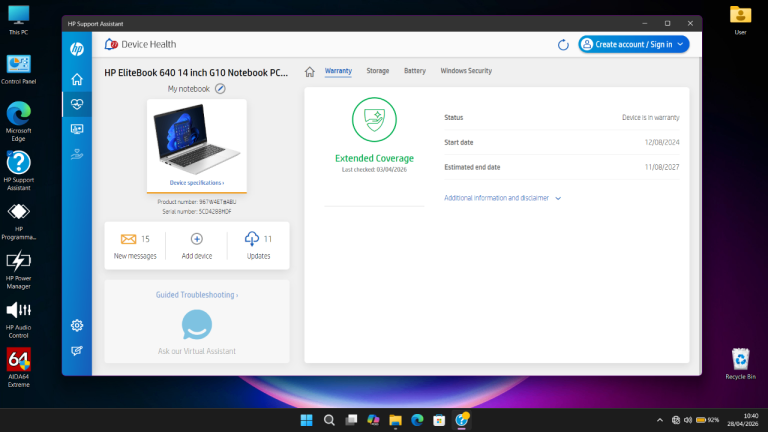768x432 pixels.
Task: Click the HP logo in the sidebar
Action: 77,49
